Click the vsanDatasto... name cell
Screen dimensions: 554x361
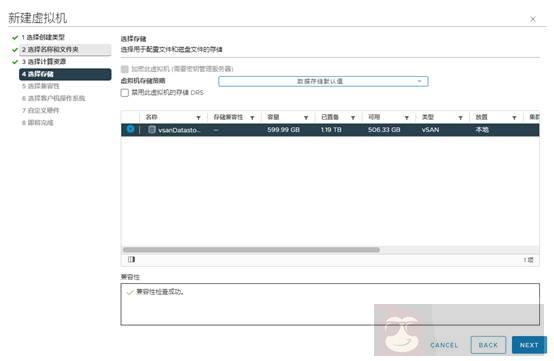pyautogui.click(x=179, y=130)
